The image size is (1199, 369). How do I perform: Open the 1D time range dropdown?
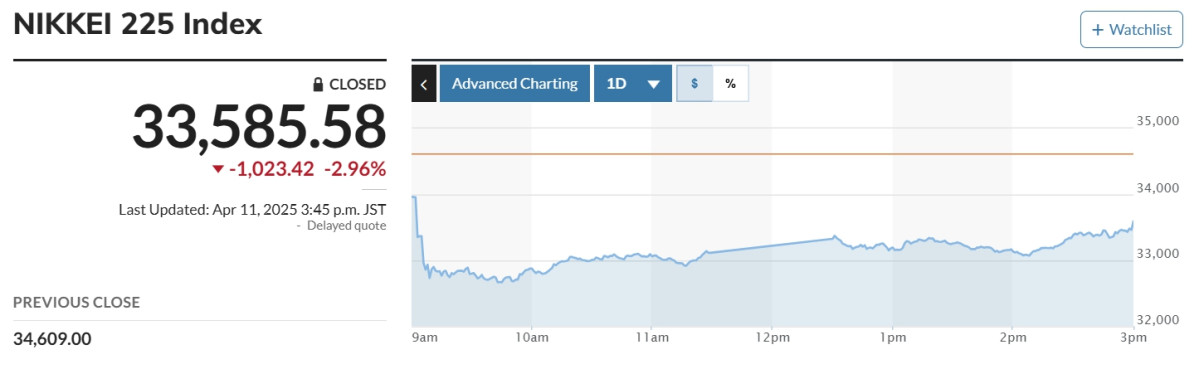point(632,83)
